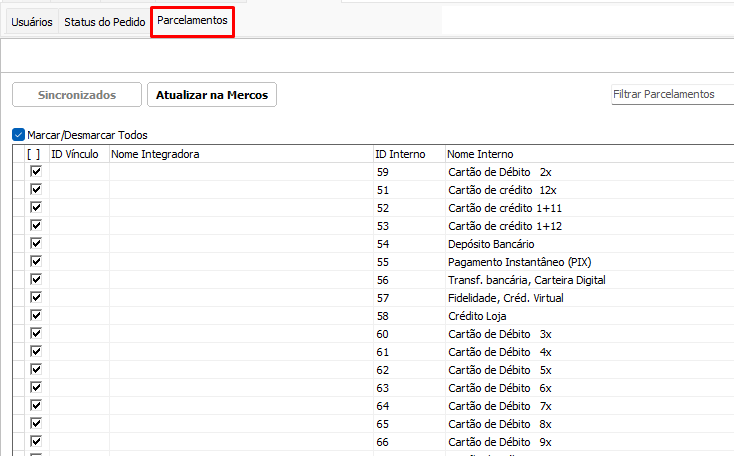This screenshot has width=734, height=456.
Task: Uncheck the row with ID Interno 59
Action: [x=36, y=172]
